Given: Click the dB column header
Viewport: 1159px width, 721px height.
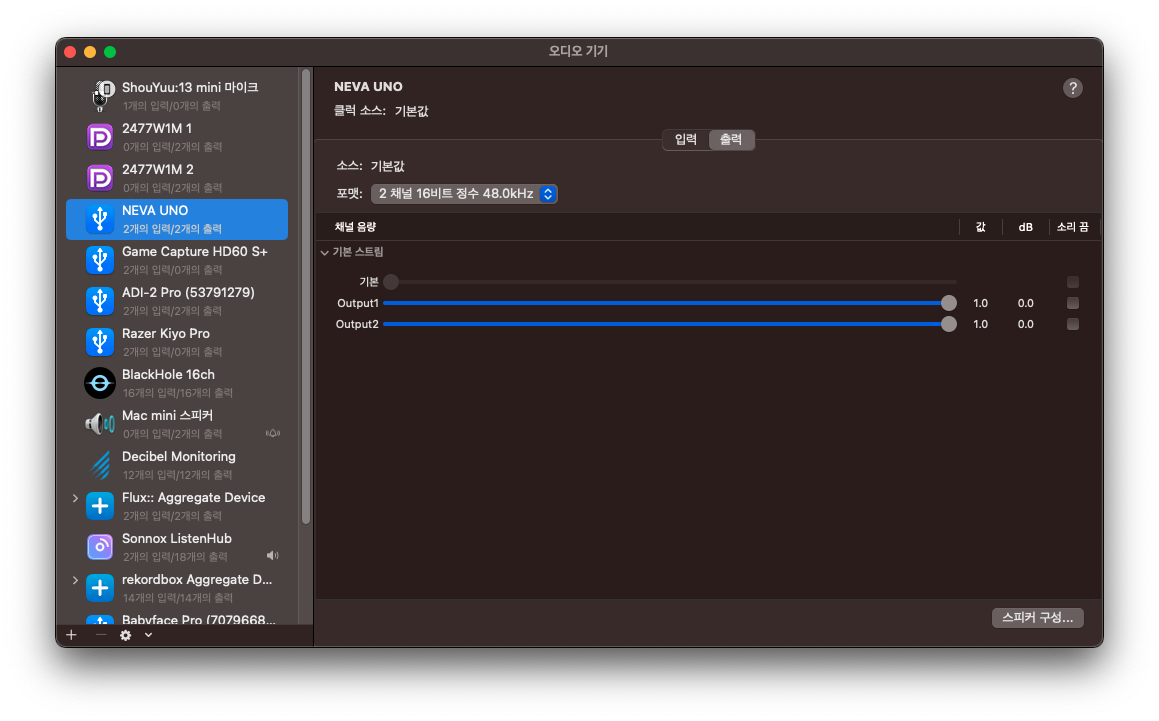Looking at the screenshot, I should (1025, 227).
